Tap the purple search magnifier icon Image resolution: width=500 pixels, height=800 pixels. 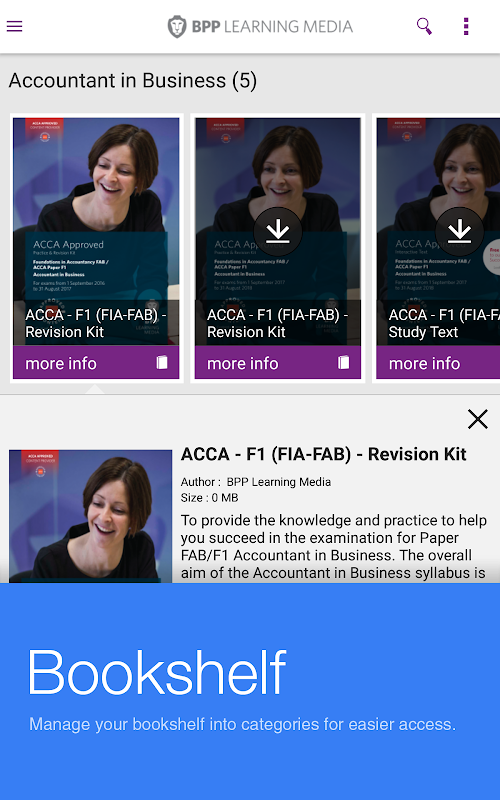pyautogui.click(x=424, y=26)
